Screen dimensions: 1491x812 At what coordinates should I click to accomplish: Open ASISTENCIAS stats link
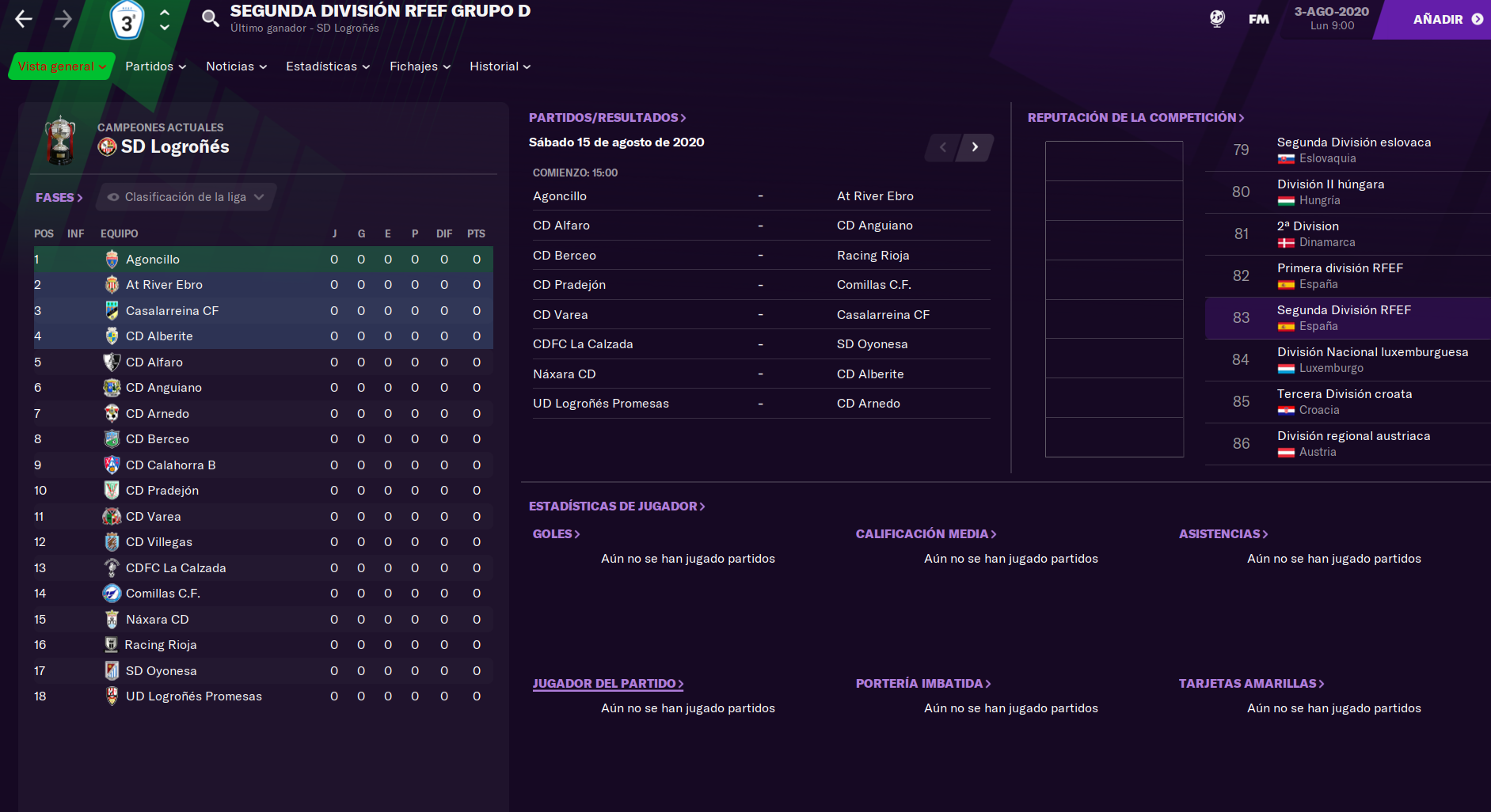pyautogui.click(x=1223, y=534)
